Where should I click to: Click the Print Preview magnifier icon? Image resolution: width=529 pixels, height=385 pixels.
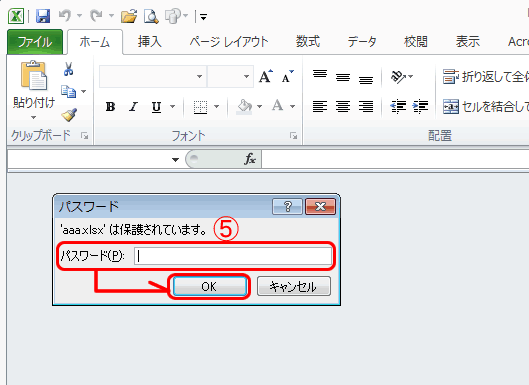151,16
